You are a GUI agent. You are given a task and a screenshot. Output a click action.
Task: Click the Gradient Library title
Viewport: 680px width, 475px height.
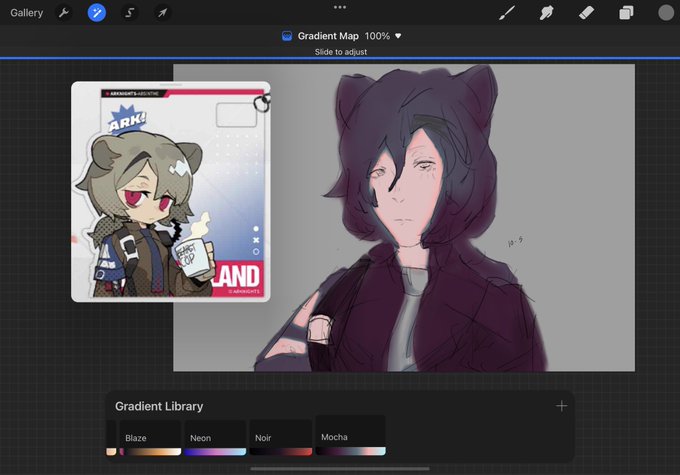pos(159,406)
